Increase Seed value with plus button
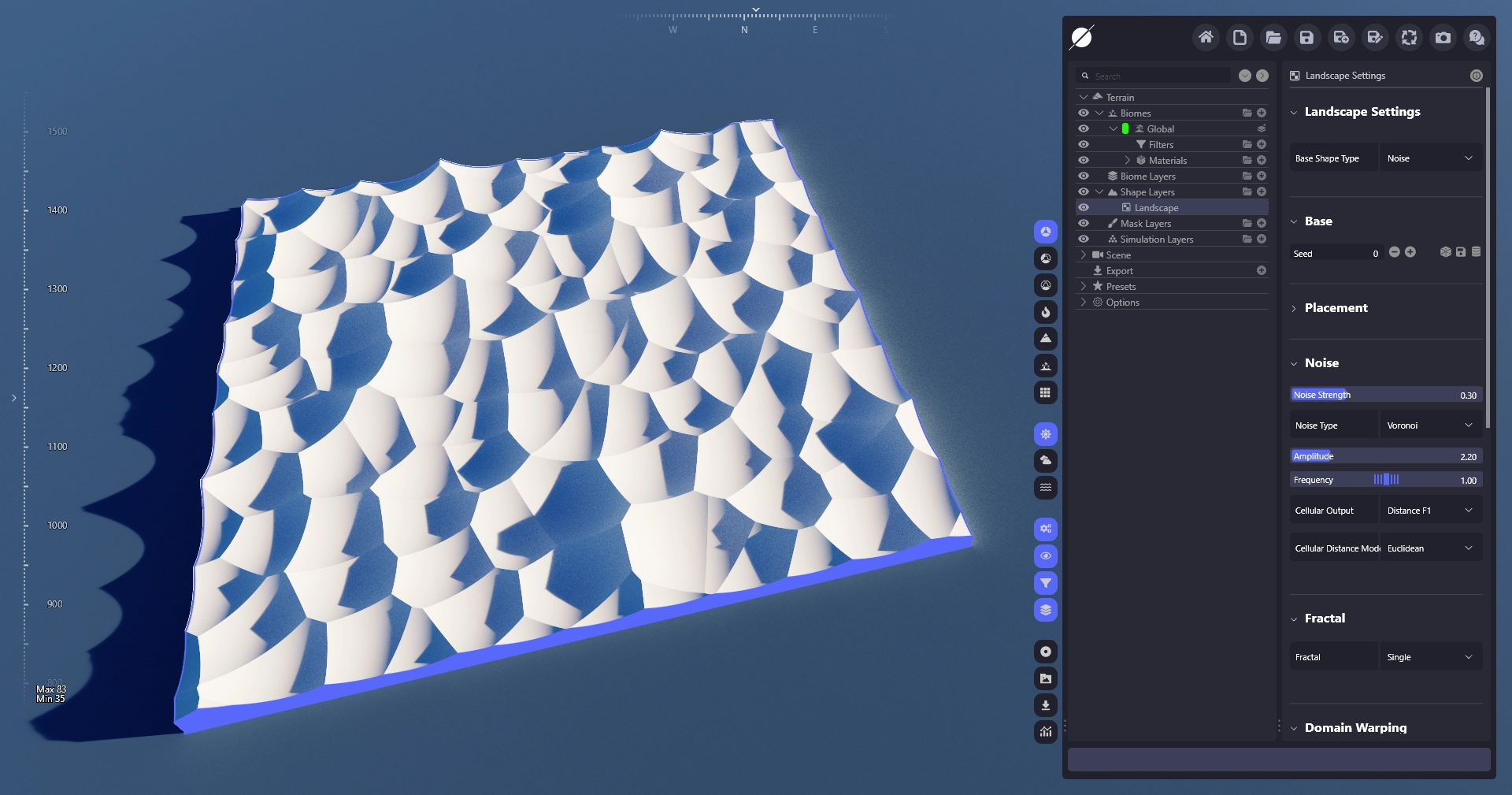Viewport: 1512px width, 795px height. pyautogui.click(x=1410, y=252)
